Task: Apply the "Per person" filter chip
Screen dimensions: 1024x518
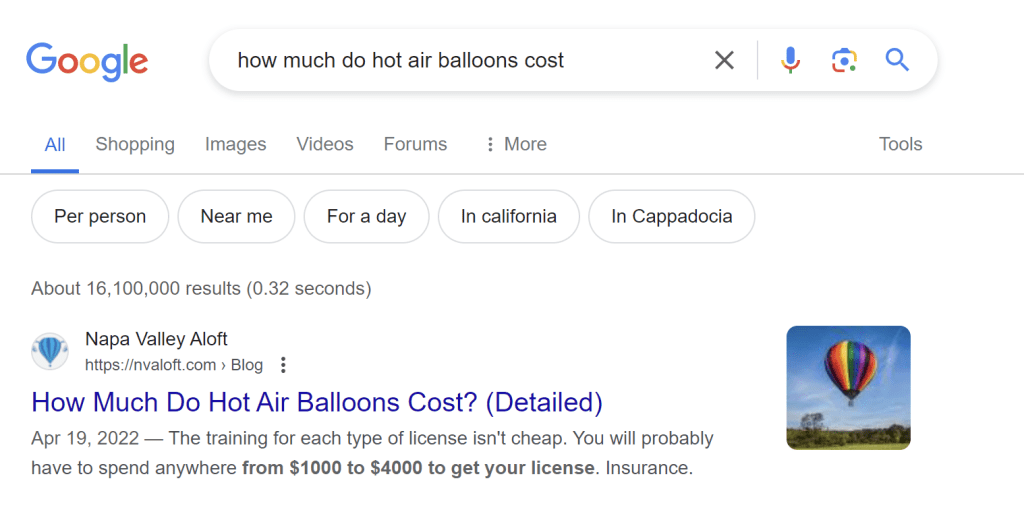Action: 100,216
